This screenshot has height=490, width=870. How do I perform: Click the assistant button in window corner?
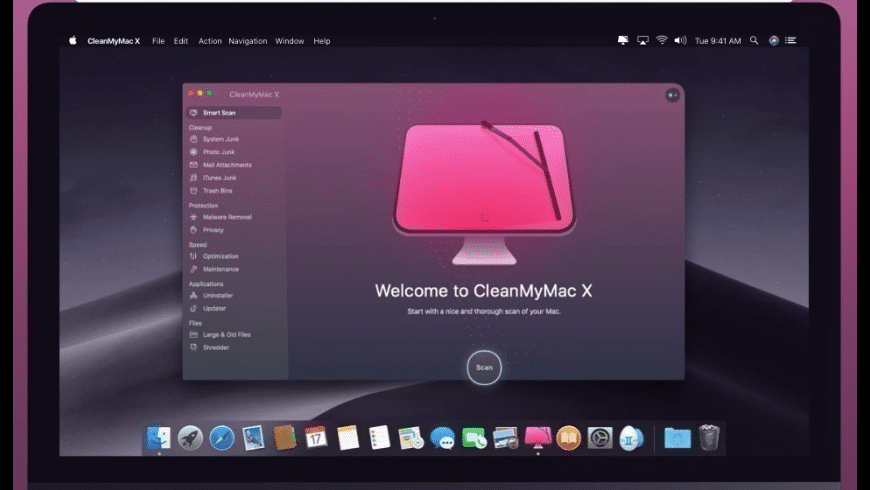672,95
